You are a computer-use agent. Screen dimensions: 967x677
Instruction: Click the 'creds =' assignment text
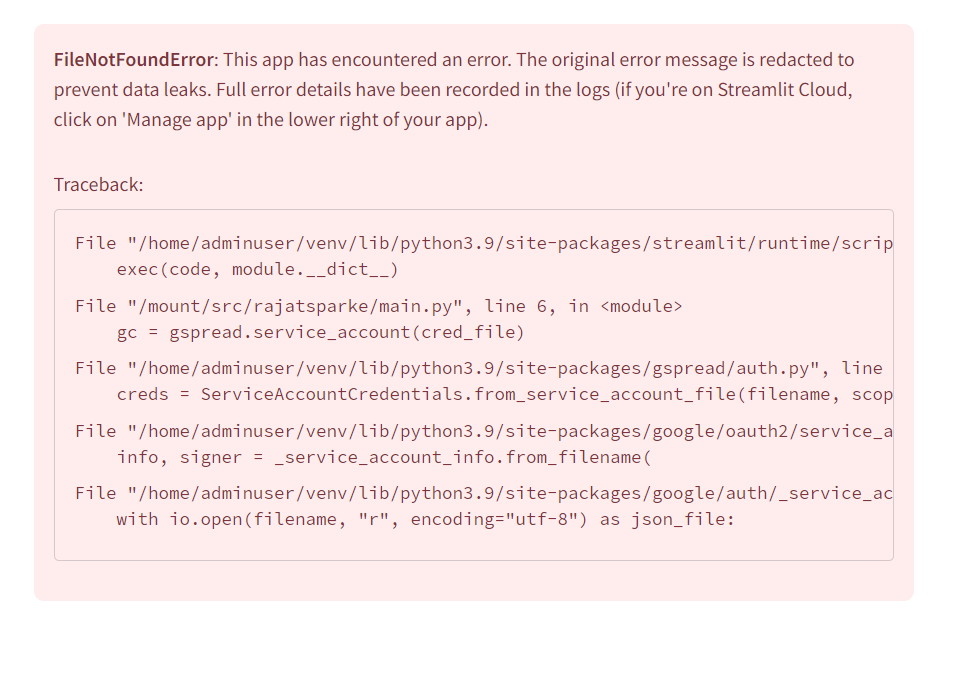pos(153,394)
